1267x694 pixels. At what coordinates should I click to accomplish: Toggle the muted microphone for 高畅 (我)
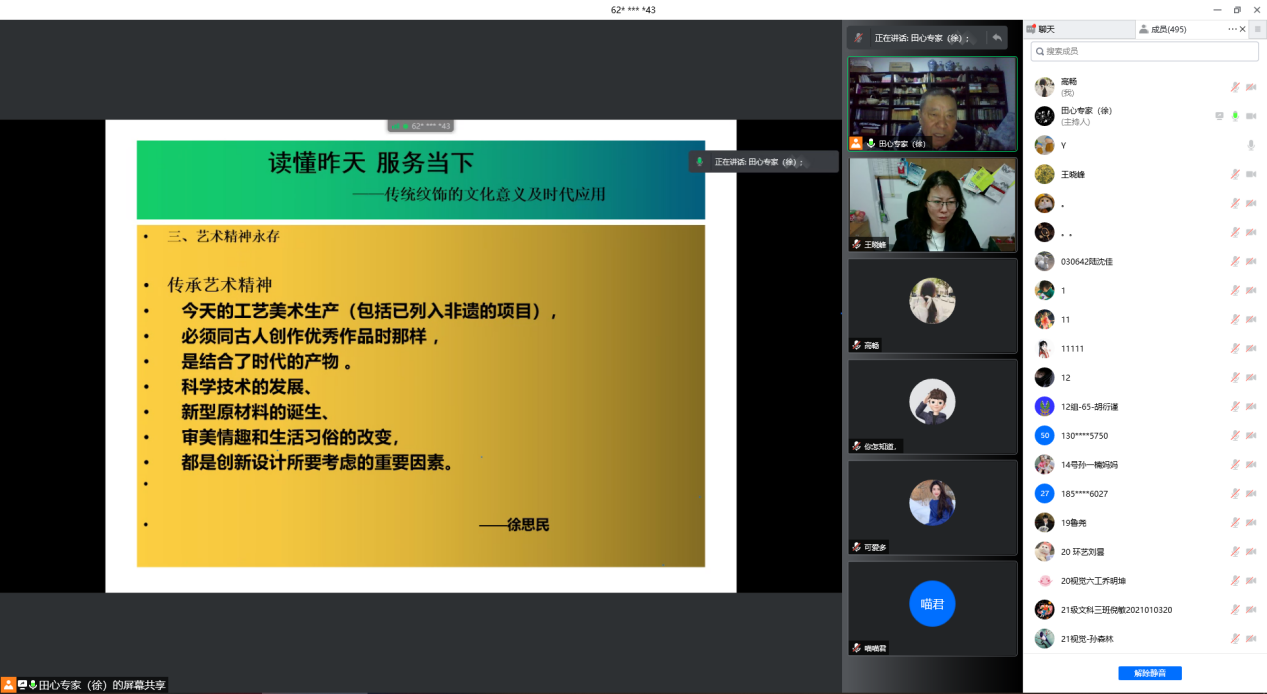tap(1235, 87)
